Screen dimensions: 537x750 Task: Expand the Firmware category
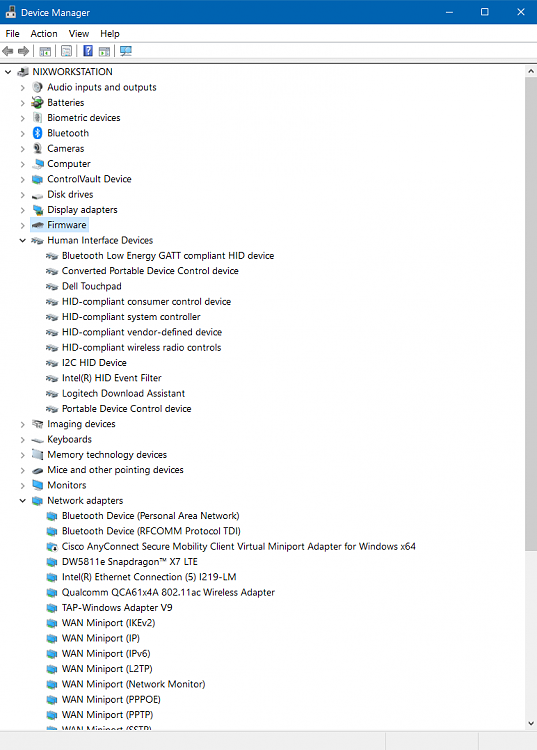pyautogui.click(x=22, y=225)
